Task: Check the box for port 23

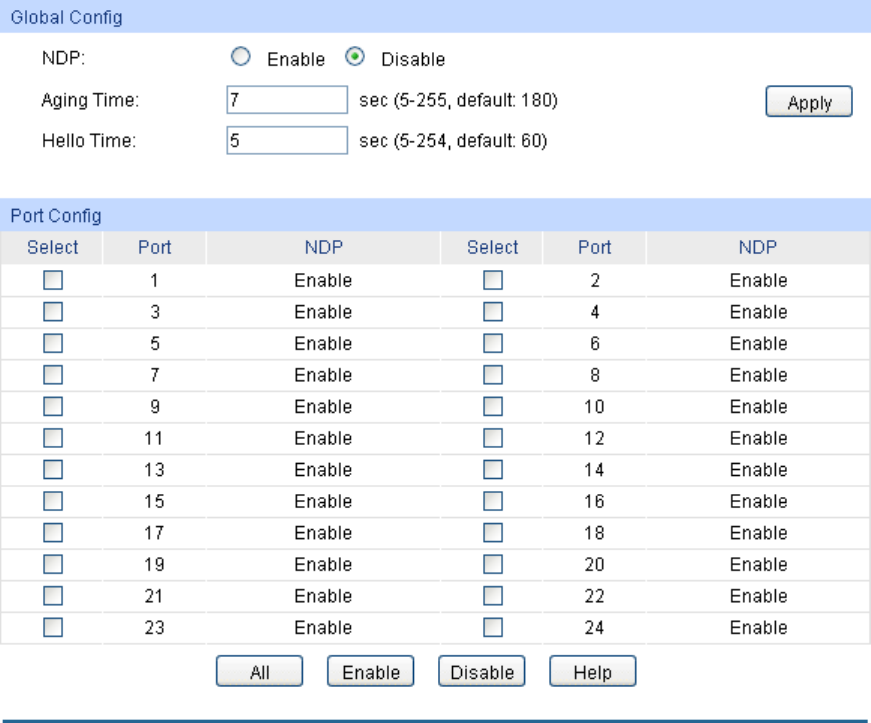Action: tap(53, 628)
